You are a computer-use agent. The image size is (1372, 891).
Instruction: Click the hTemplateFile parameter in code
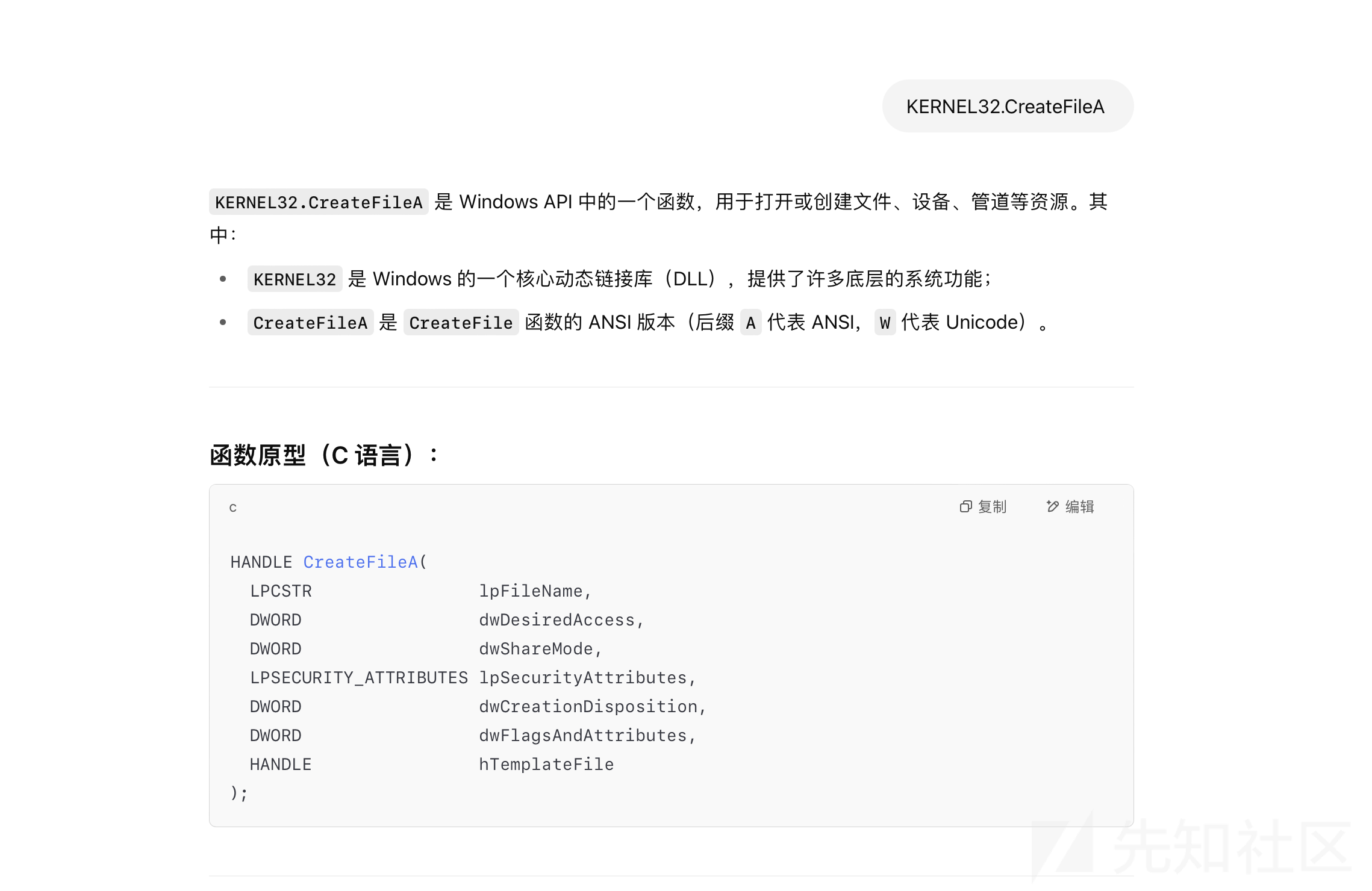(546, 764)
